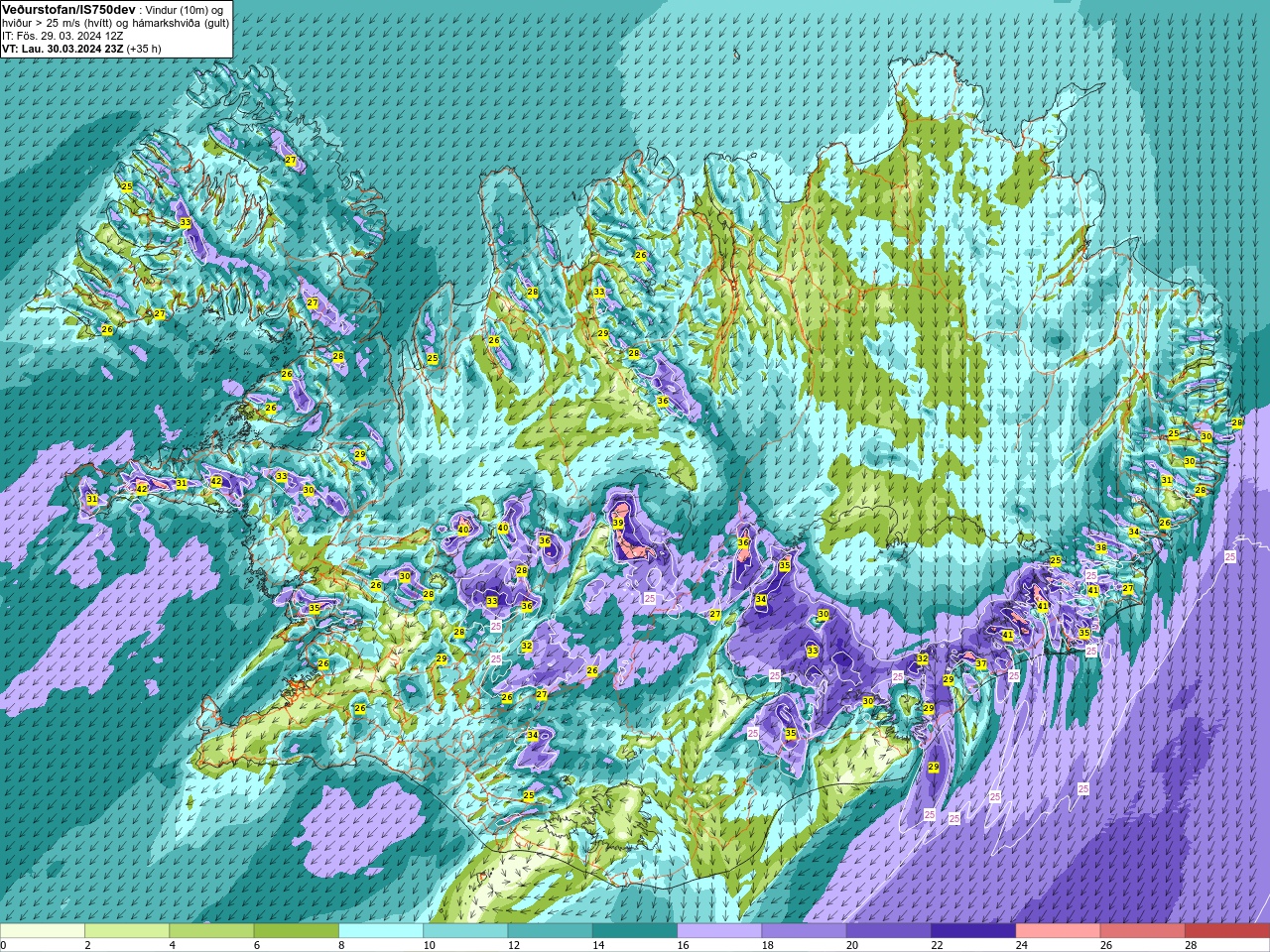The width and height of the screenshot is (1270, 952).
Task: Click the light cyan 8–10 m/s legend swatch
Action: pyautogui.click(x=381, y=931)
